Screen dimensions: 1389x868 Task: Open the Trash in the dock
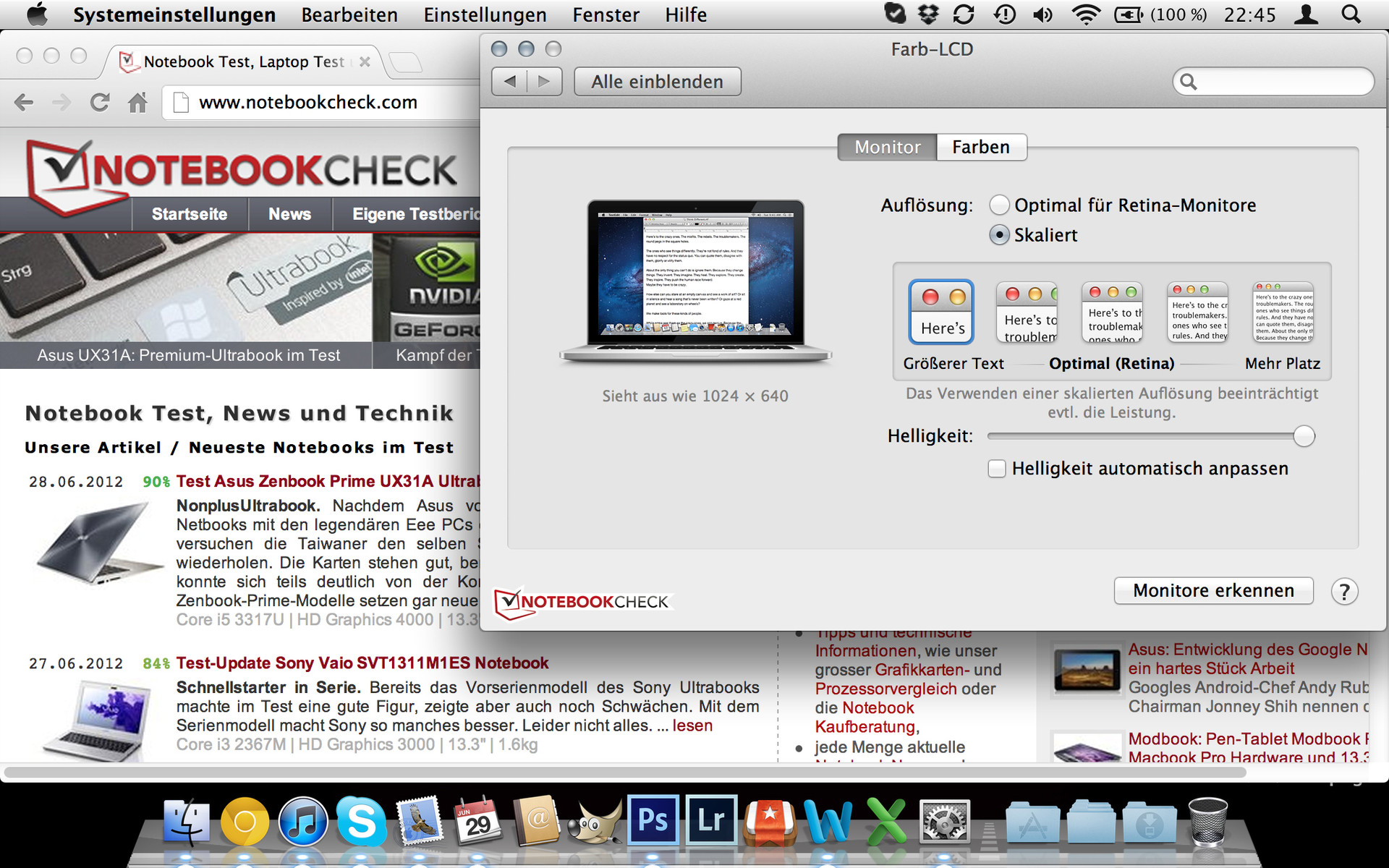click(1207, 822)
